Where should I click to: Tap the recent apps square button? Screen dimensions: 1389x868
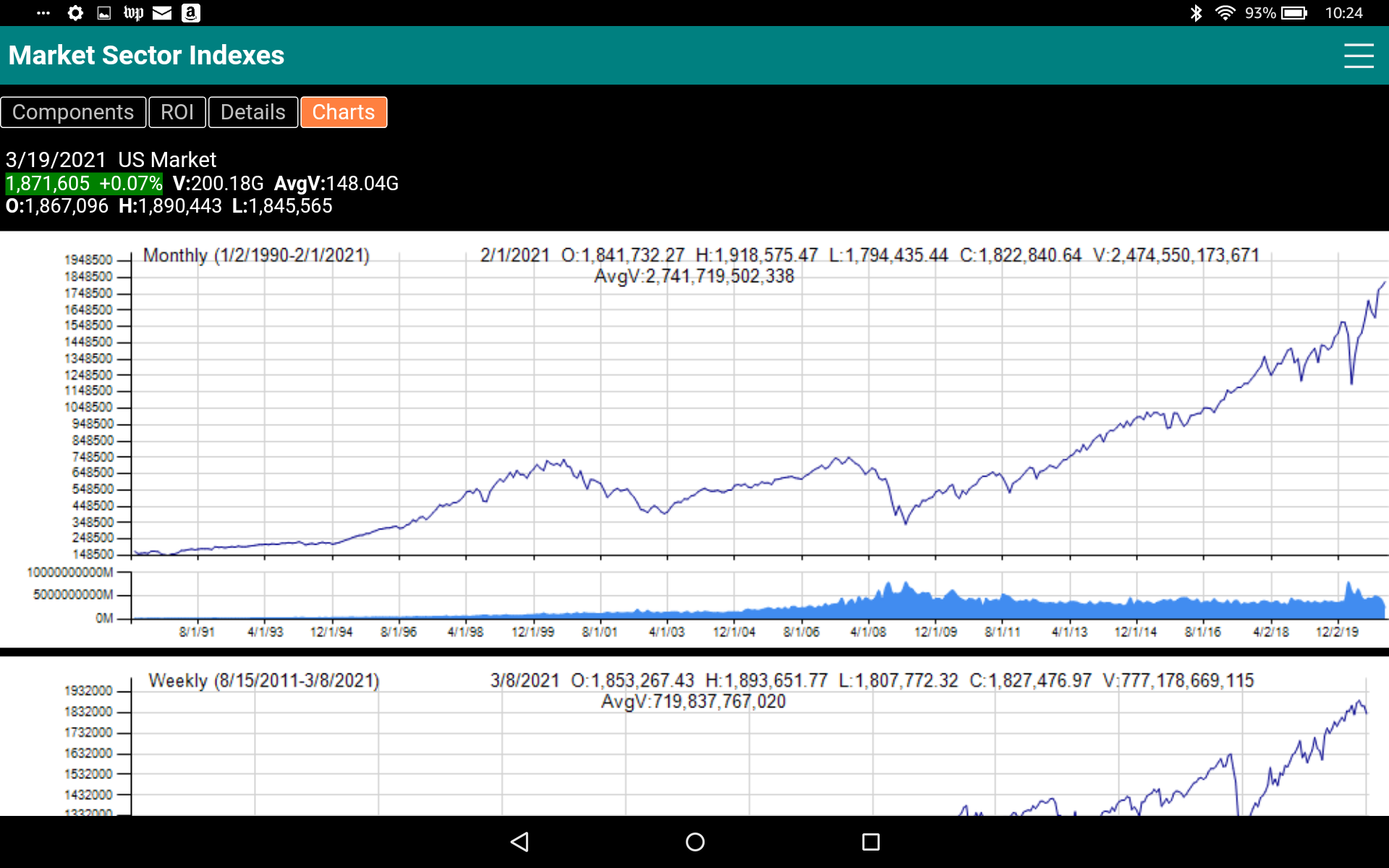point(871,841)
